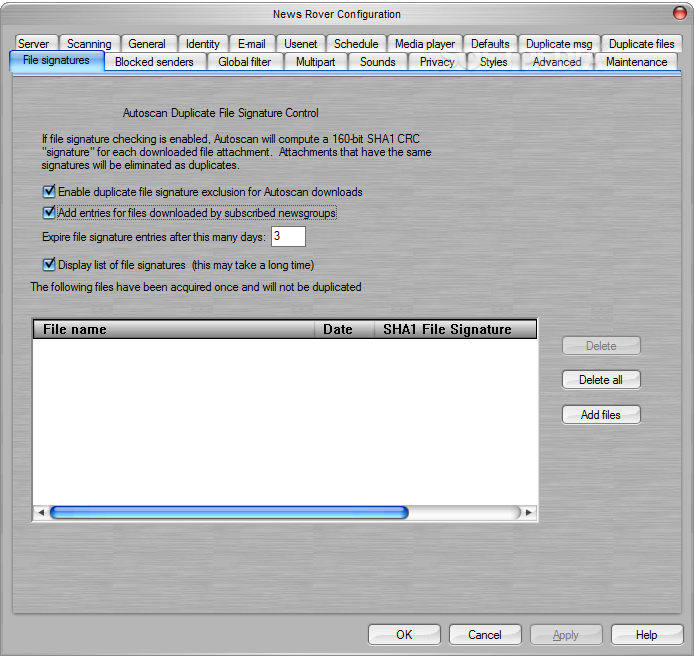This screenshot has height=656, width=694.
Task: Open Help for this dialog
Action: coord(647,635)
